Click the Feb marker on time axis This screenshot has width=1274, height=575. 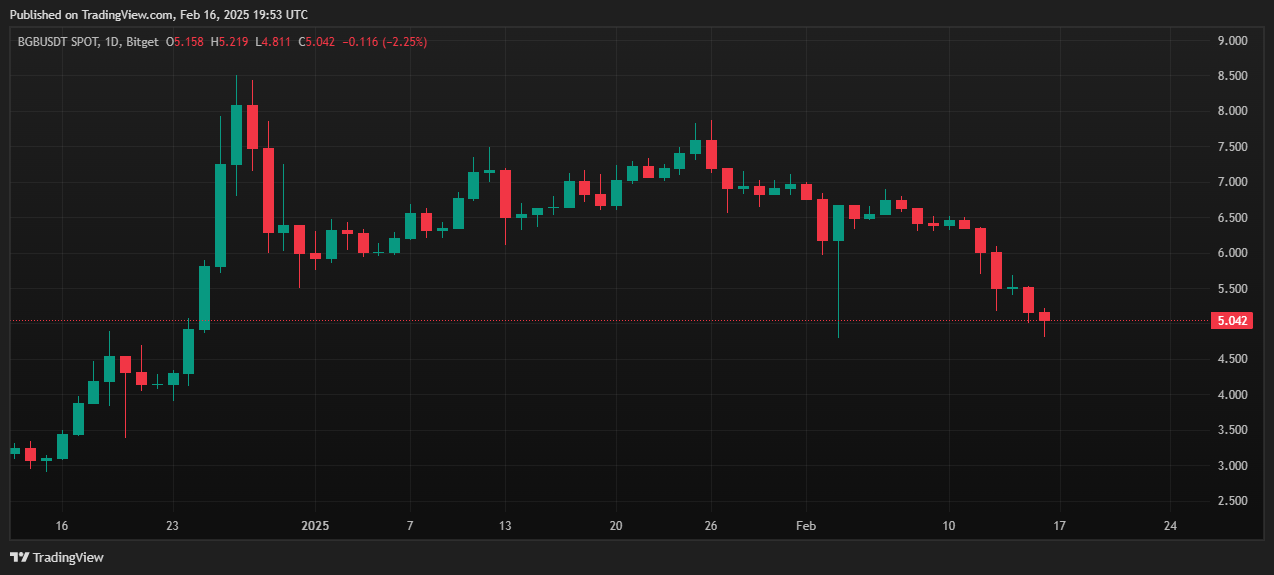(805, 525)
